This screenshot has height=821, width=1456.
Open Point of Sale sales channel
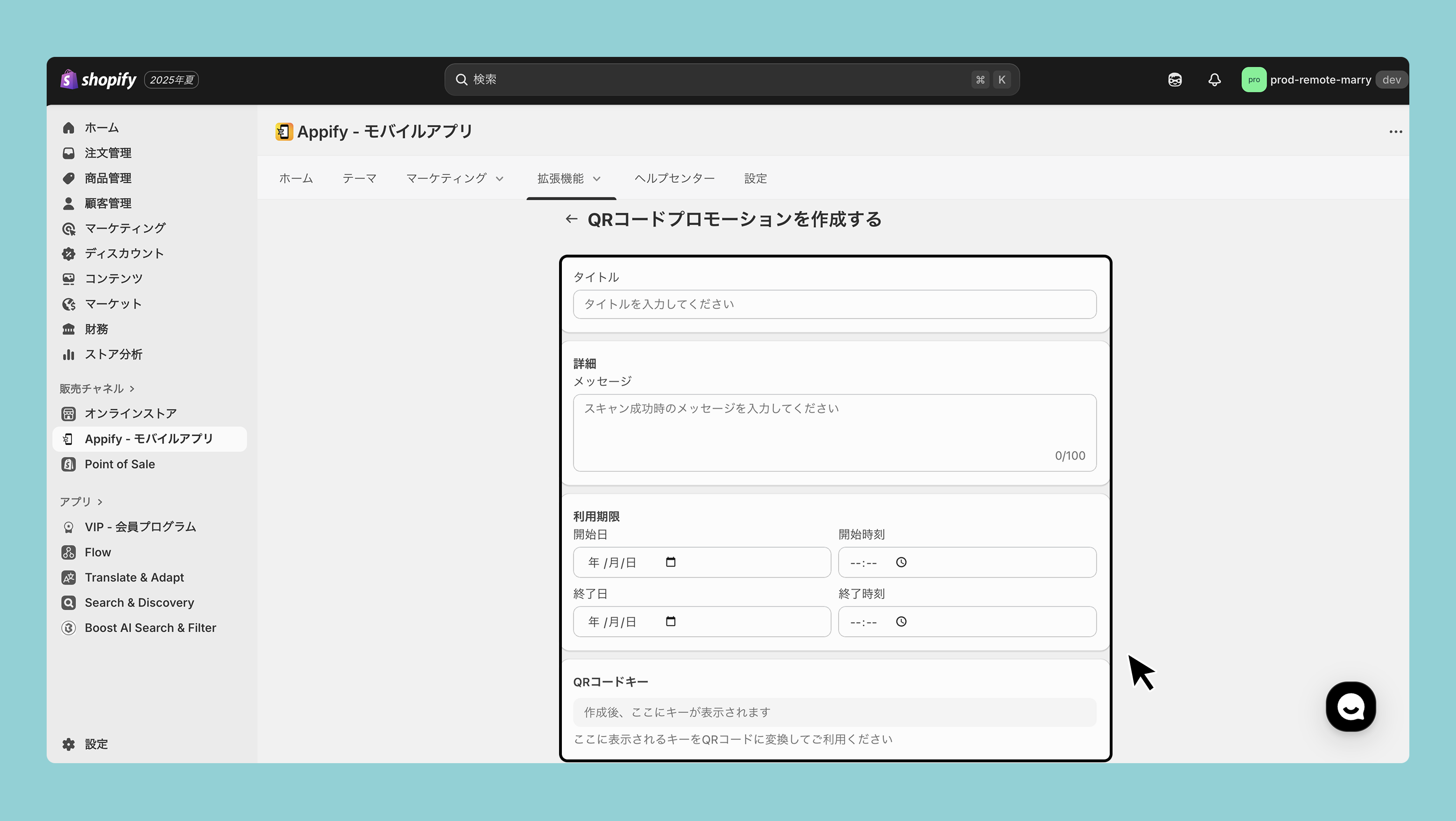tap(120, 464)
